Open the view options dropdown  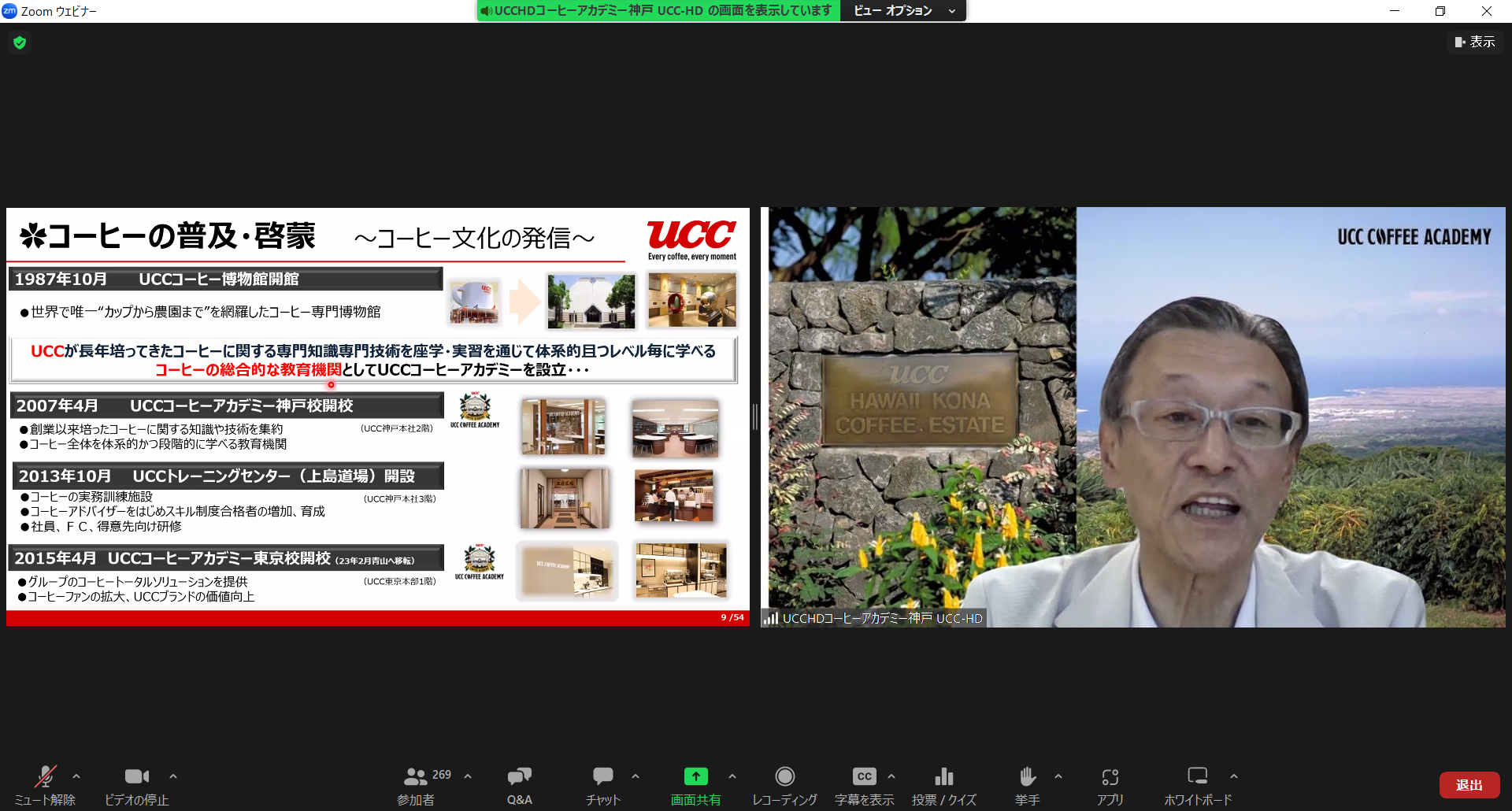[903, 11]
